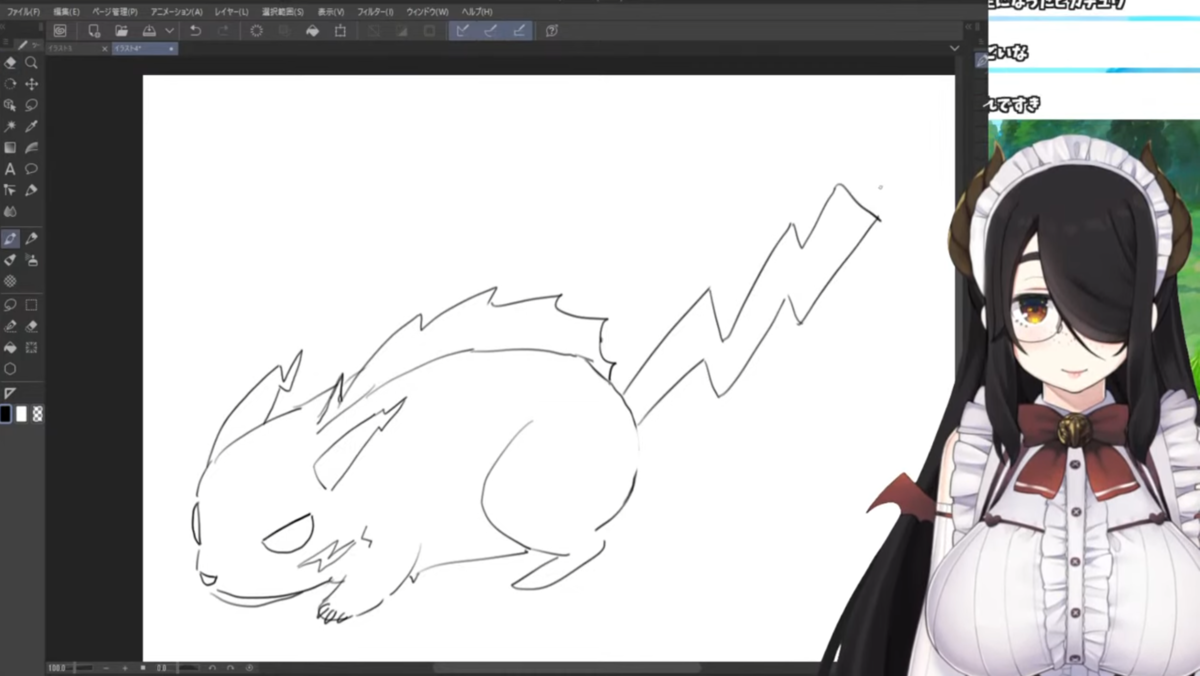The image size is (1200, 676).
Task: Click the Scale/Rotate transform icon
Action: tap(340, 31)
